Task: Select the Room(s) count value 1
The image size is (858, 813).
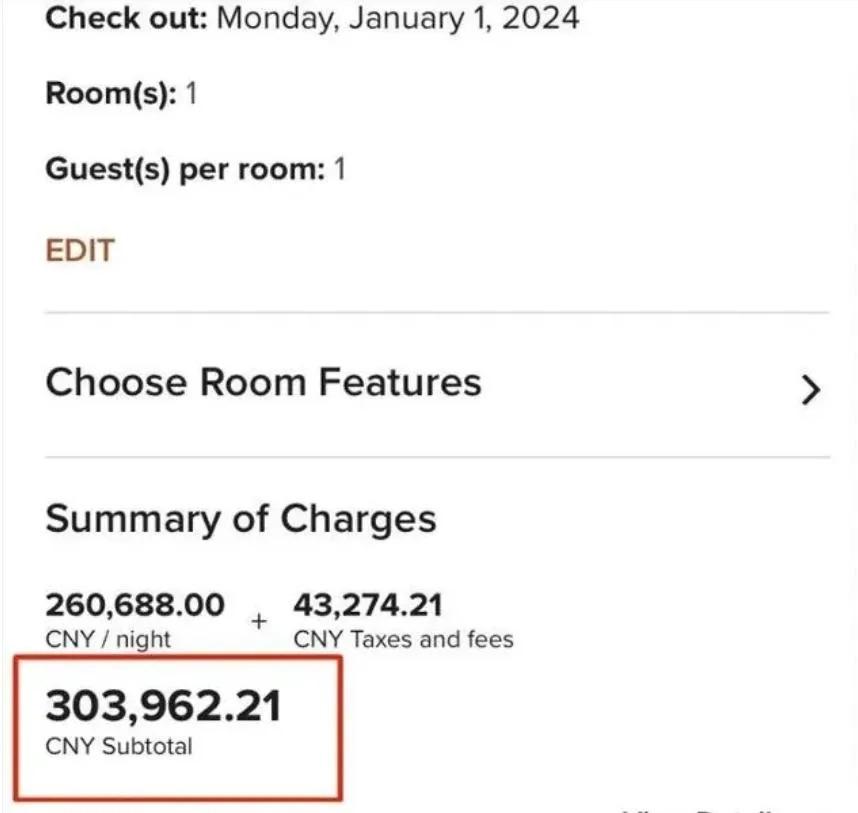Action: (x=192, y=94)
